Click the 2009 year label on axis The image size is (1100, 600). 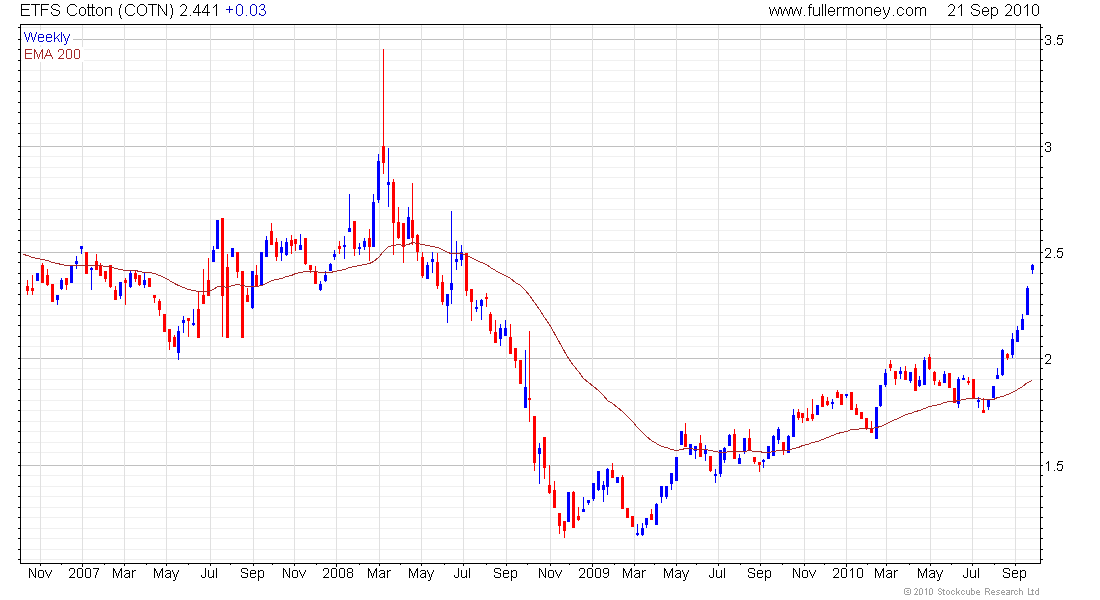click(x=593, y=573)
